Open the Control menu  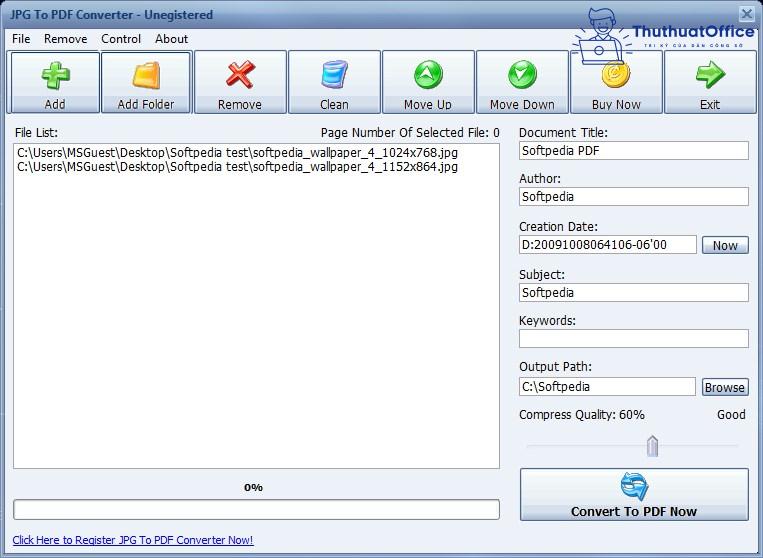[121, 39]
